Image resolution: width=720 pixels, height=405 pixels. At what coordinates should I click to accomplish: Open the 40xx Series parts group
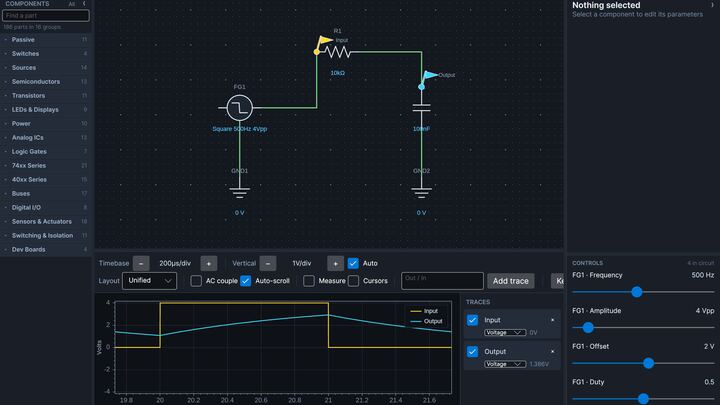click(x=46, y=180)
